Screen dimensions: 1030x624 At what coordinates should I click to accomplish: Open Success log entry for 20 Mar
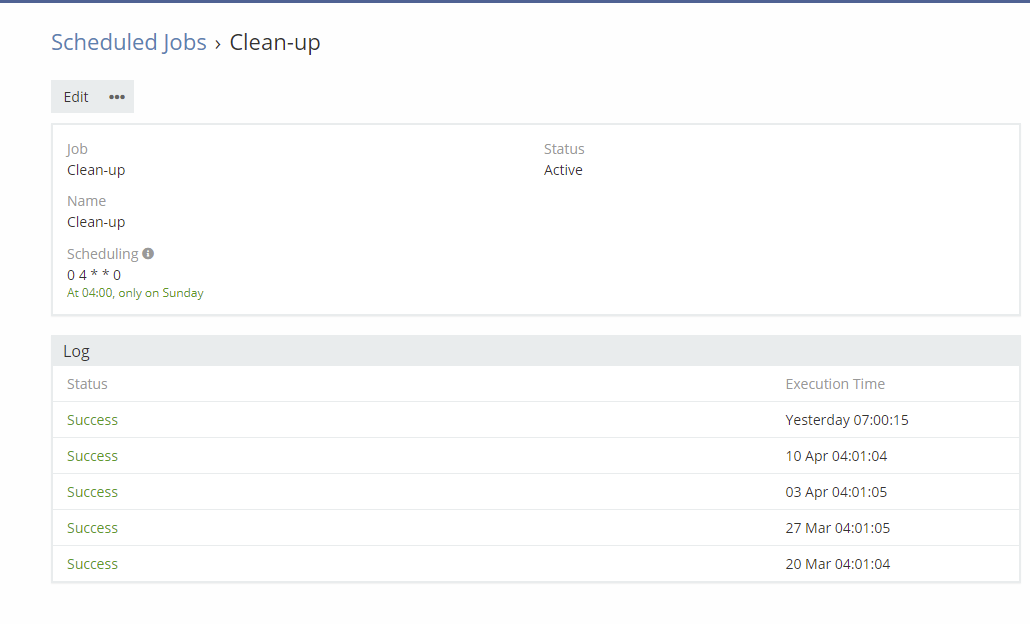click(92, 564)
